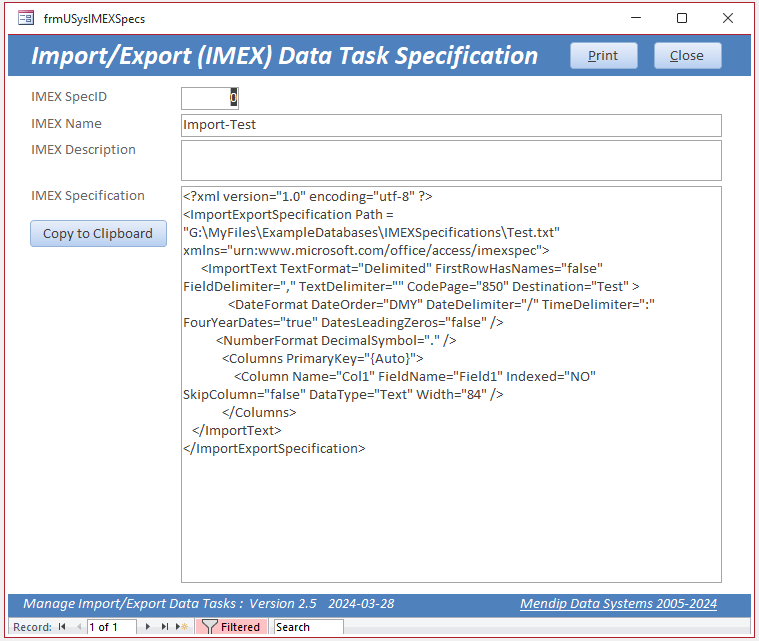Image resolution: width=759 pixels, height=641 pixels.
Task: Click the Record: label in navigation bar
Action: click(x=32, y=627)
